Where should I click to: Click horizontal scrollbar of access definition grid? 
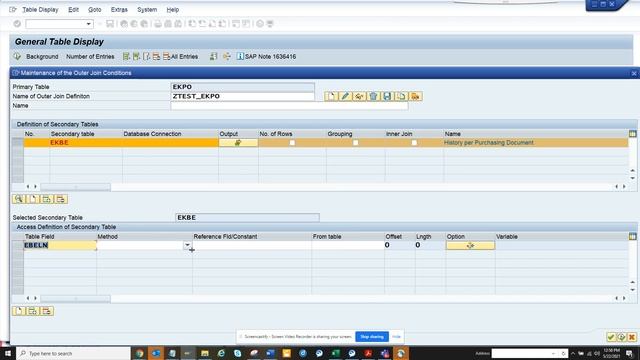click(75, 298)
